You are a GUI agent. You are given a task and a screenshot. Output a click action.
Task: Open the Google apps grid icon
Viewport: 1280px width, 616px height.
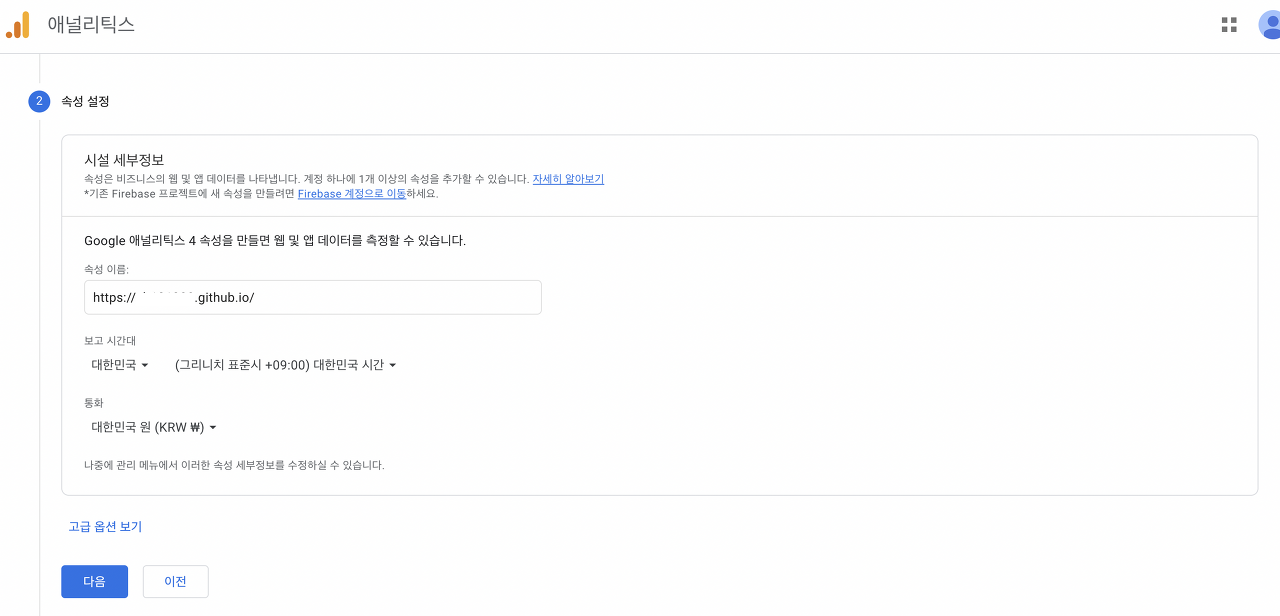pyautogui.click(x=1228, y=24)
